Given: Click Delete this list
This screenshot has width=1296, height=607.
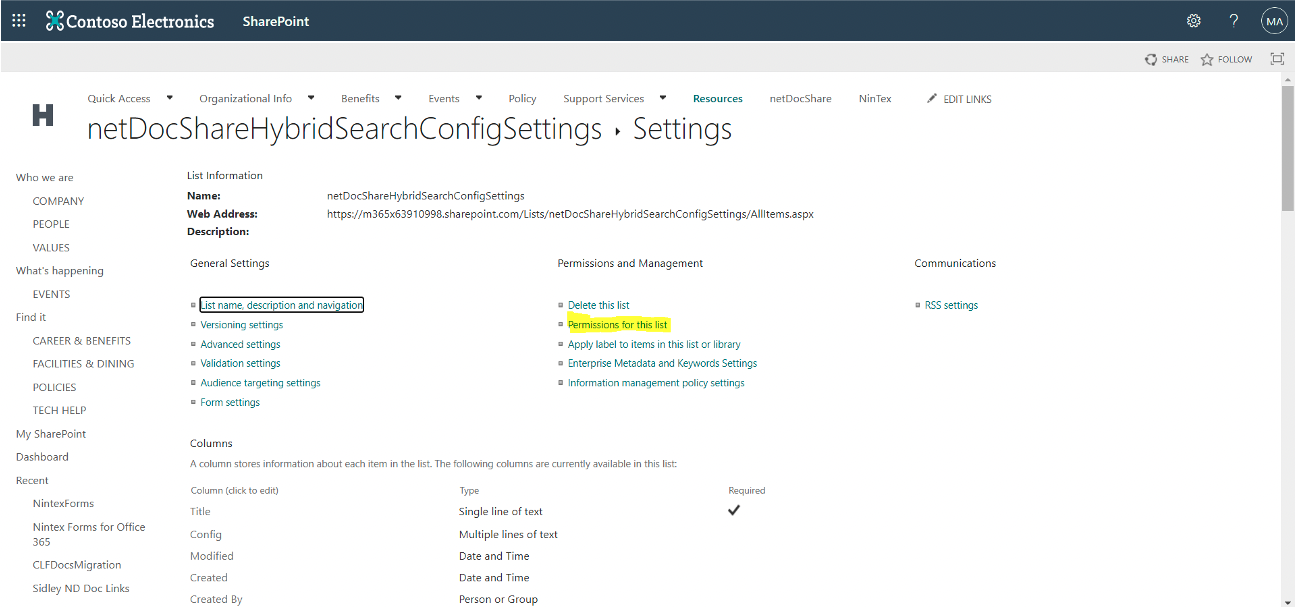Looking at the screenshot, I should pos(599,305).
